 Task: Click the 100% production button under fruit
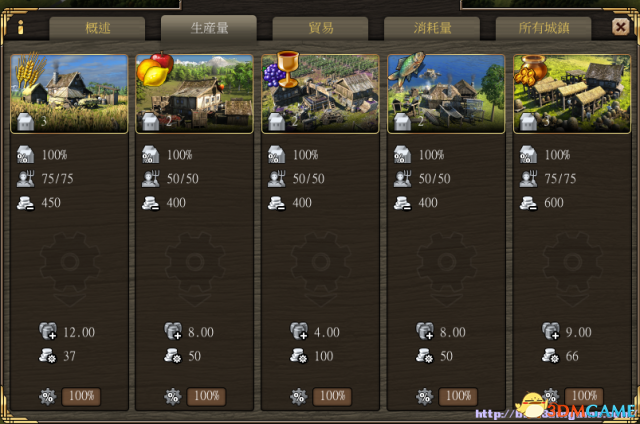point(206,396)
